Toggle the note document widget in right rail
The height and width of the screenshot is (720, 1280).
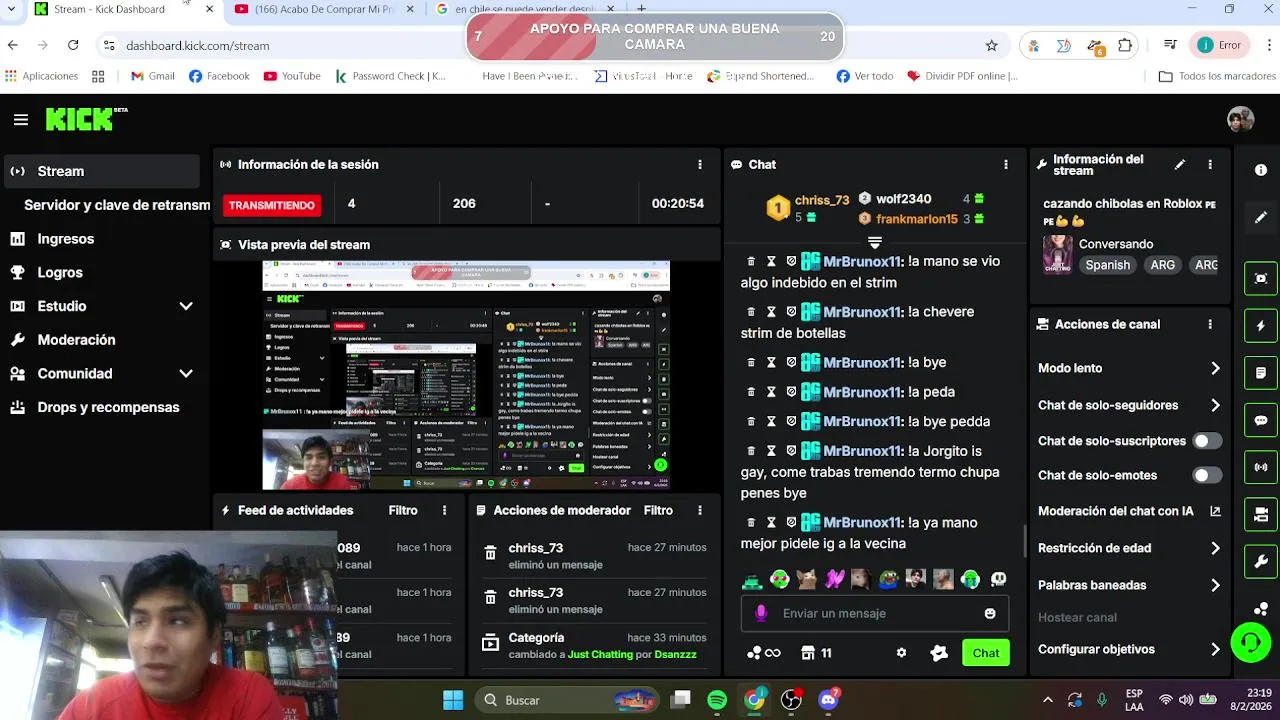coord(1261,373)
